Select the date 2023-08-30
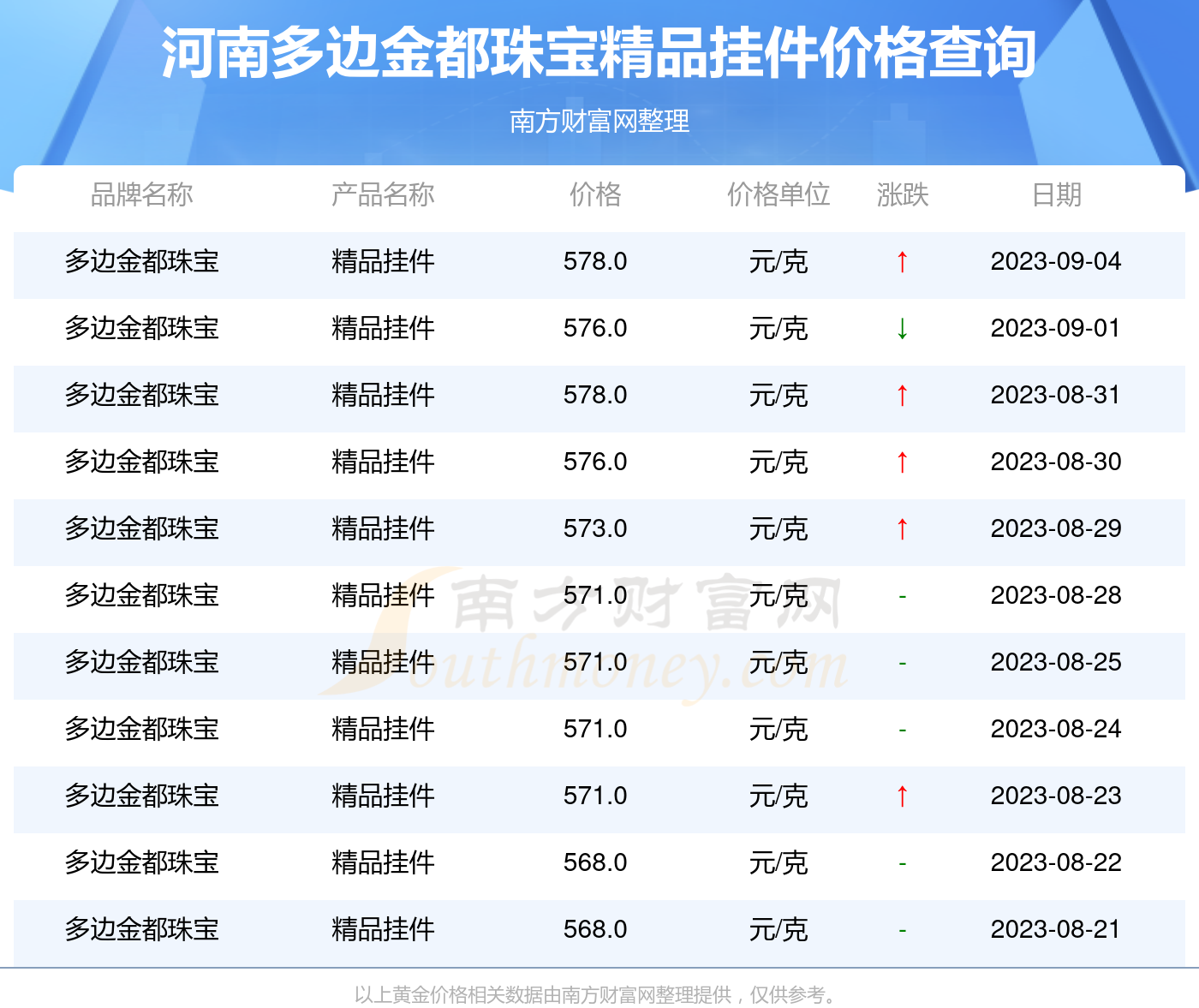The width and height of the screenshot is (1199, 1008). point(1056,462)
